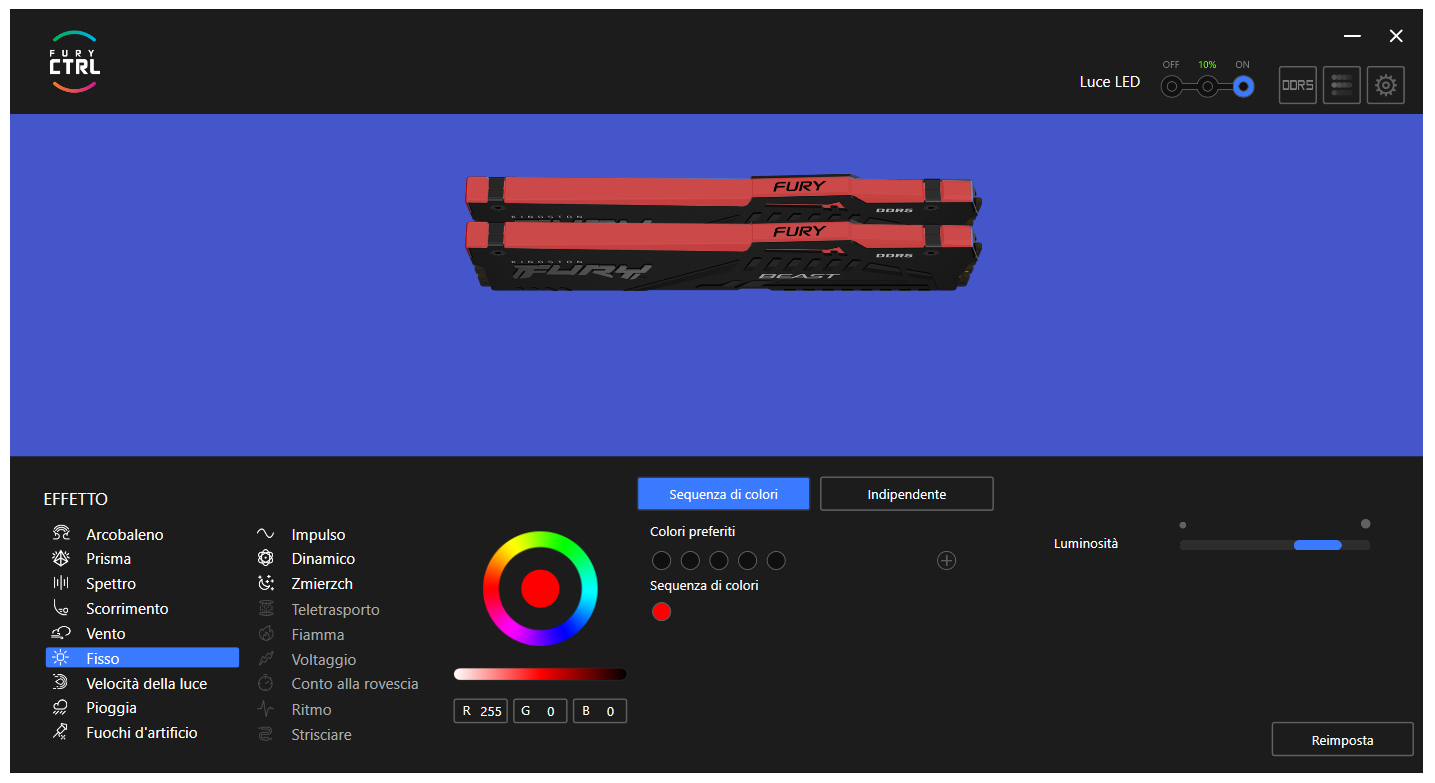Switch to Indipendente tab
The image size is (1435, 783).
pos(907,494)
